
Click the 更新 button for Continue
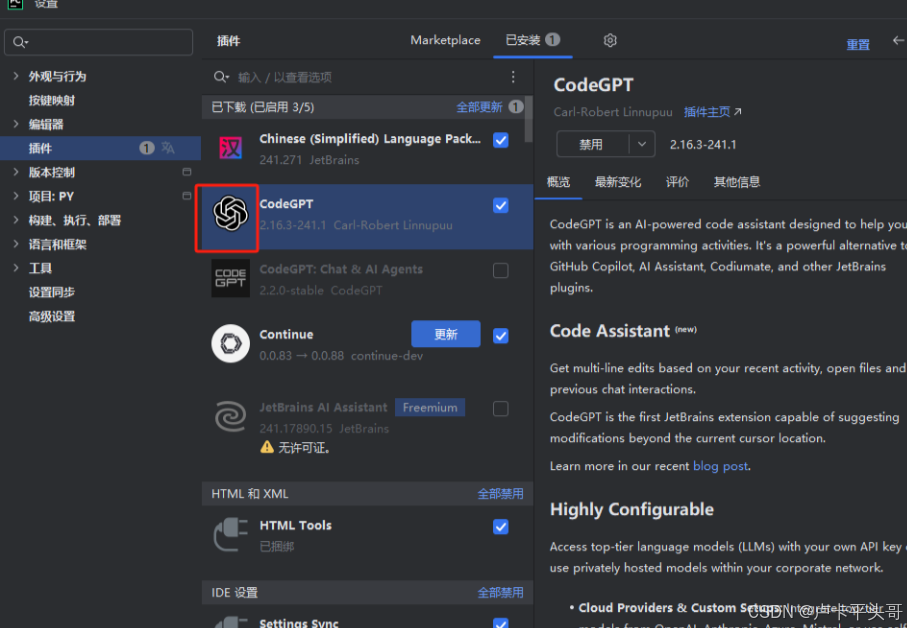(x=445, y=334)
